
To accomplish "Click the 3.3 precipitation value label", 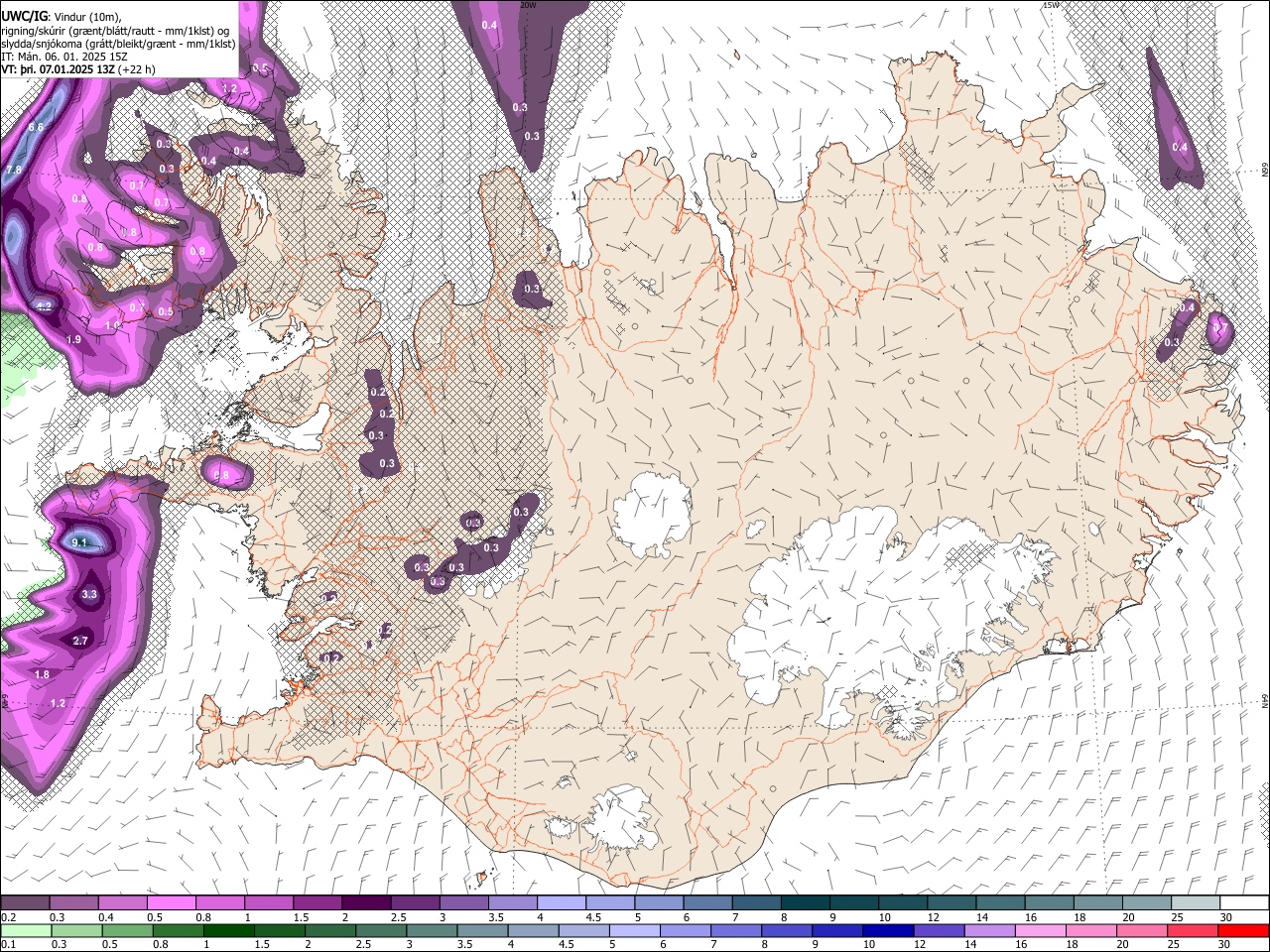I will click(89, 595).
